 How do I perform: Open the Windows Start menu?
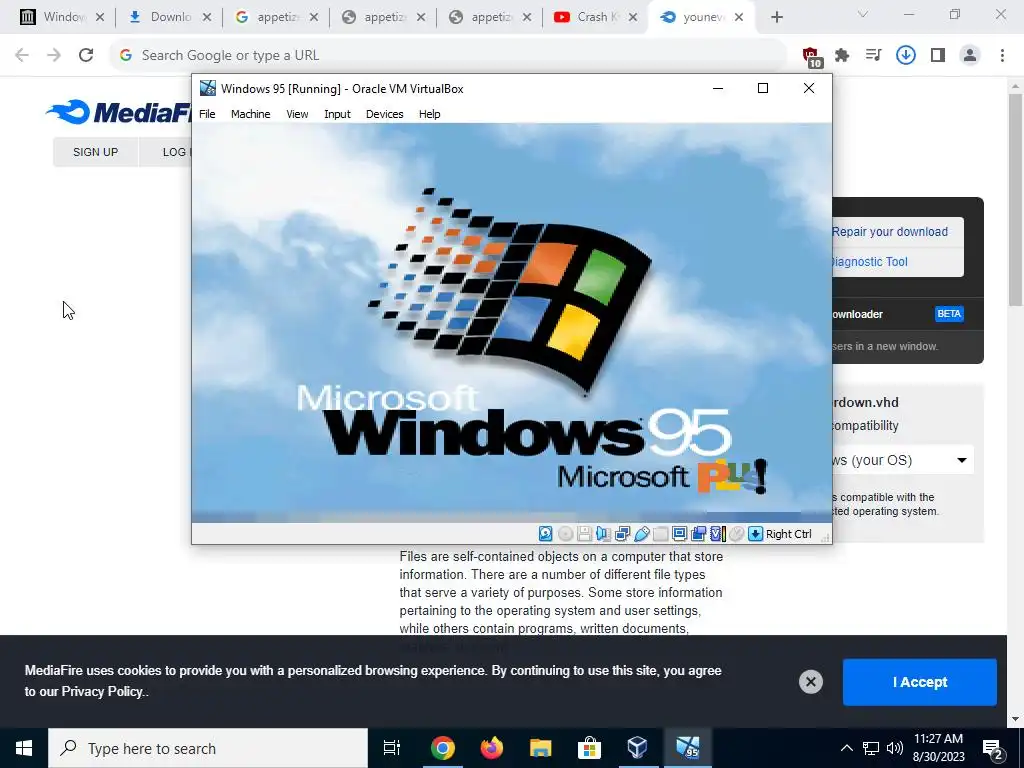tap(24, 748)
